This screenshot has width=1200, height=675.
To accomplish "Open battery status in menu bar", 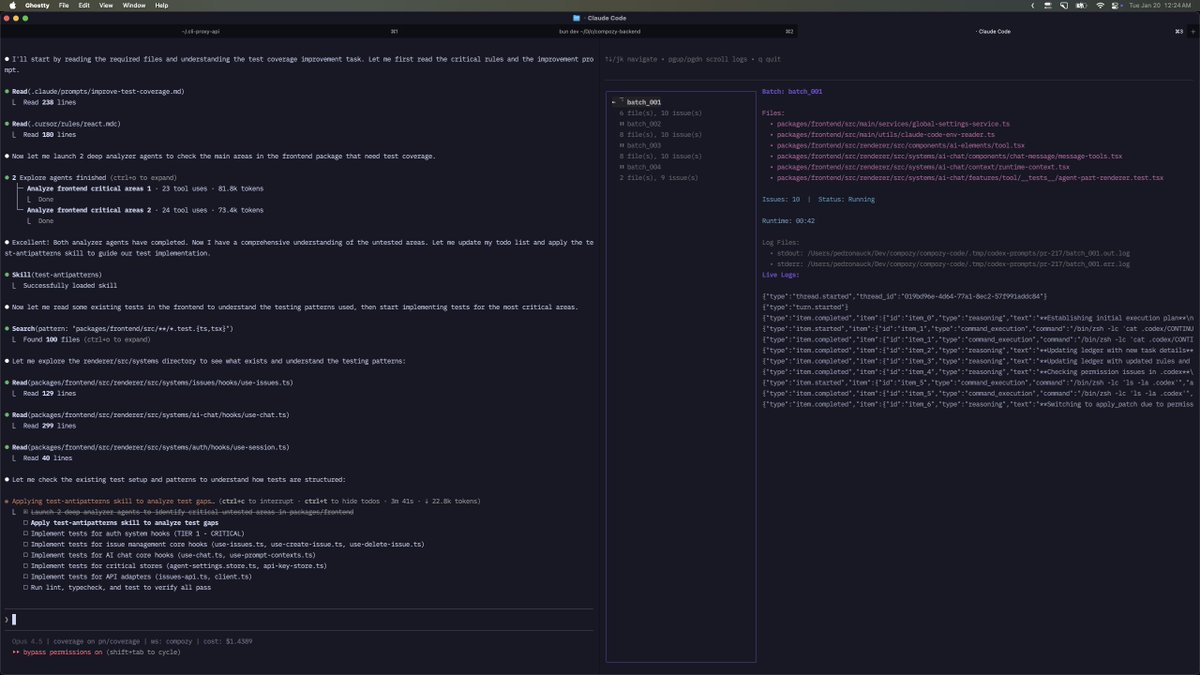I will pyautogui.click(x=1082, y=5).
